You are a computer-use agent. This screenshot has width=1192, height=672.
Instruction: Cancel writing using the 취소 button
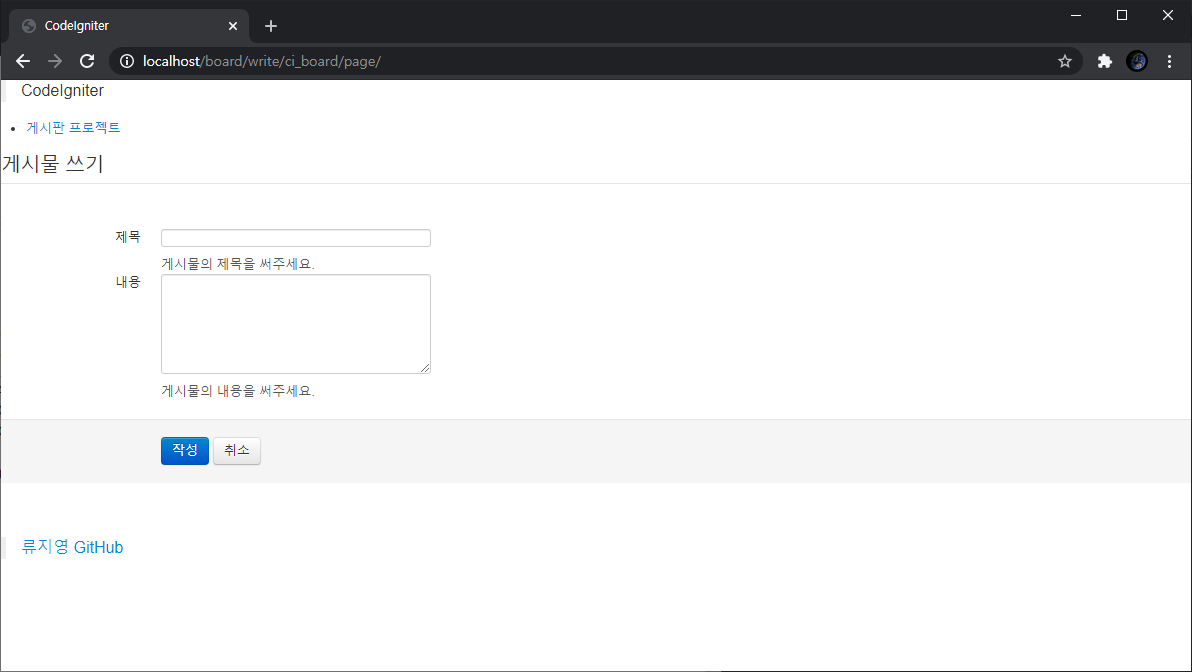(236, 450)
